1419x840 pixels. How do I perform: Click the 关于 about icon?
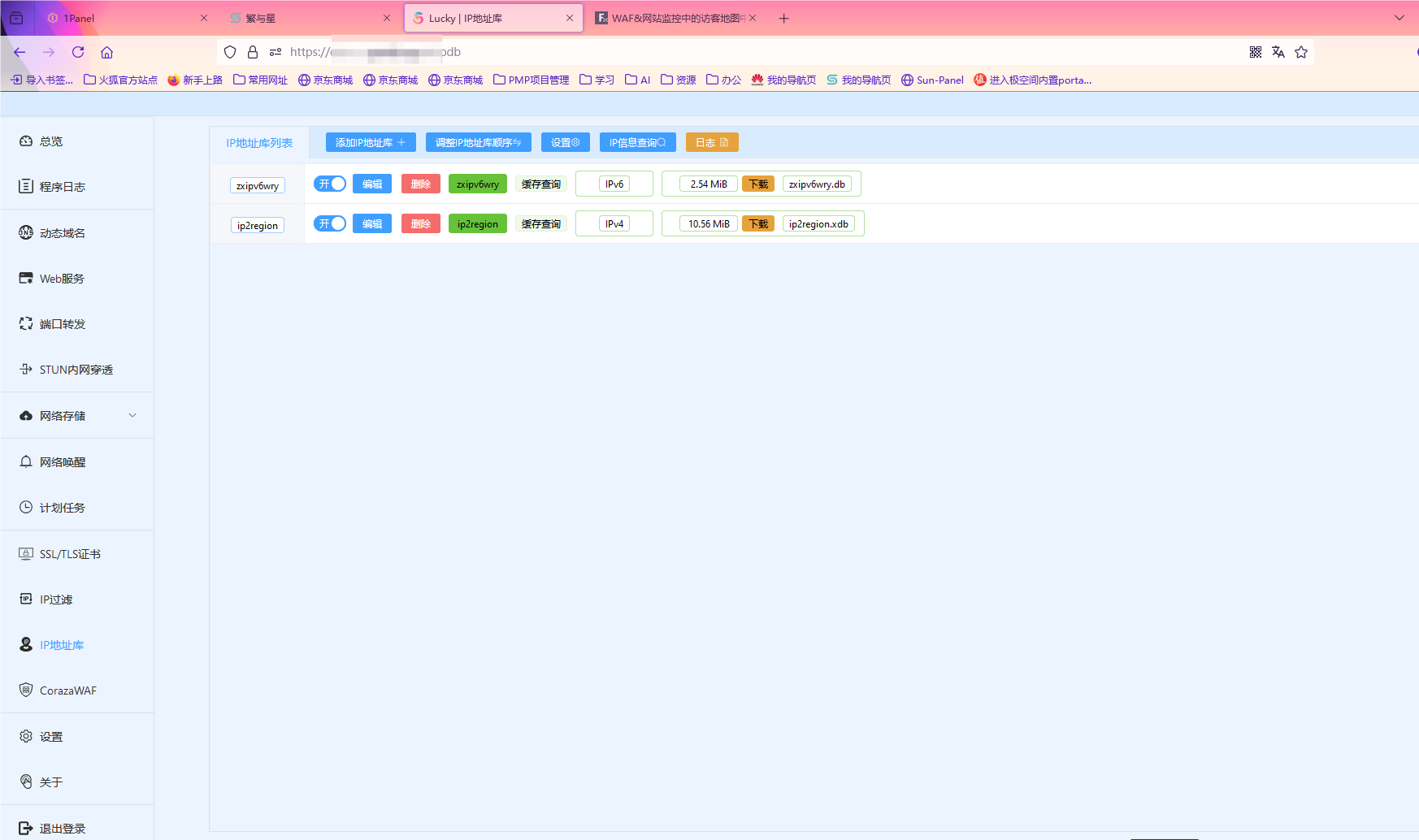[x=26, y=782]
